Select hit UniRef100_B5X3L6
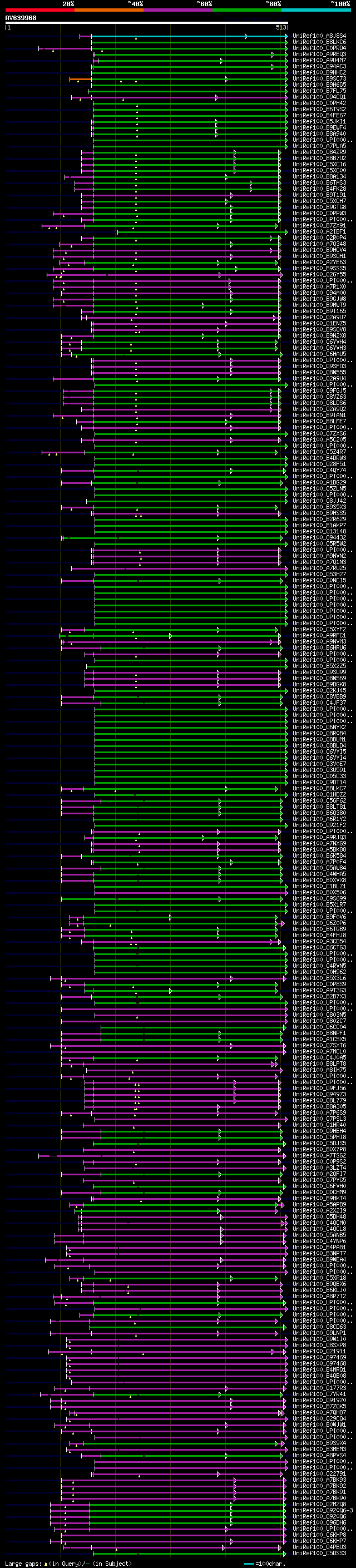This screenshot has width=356, height=1568. pos(319,977)
